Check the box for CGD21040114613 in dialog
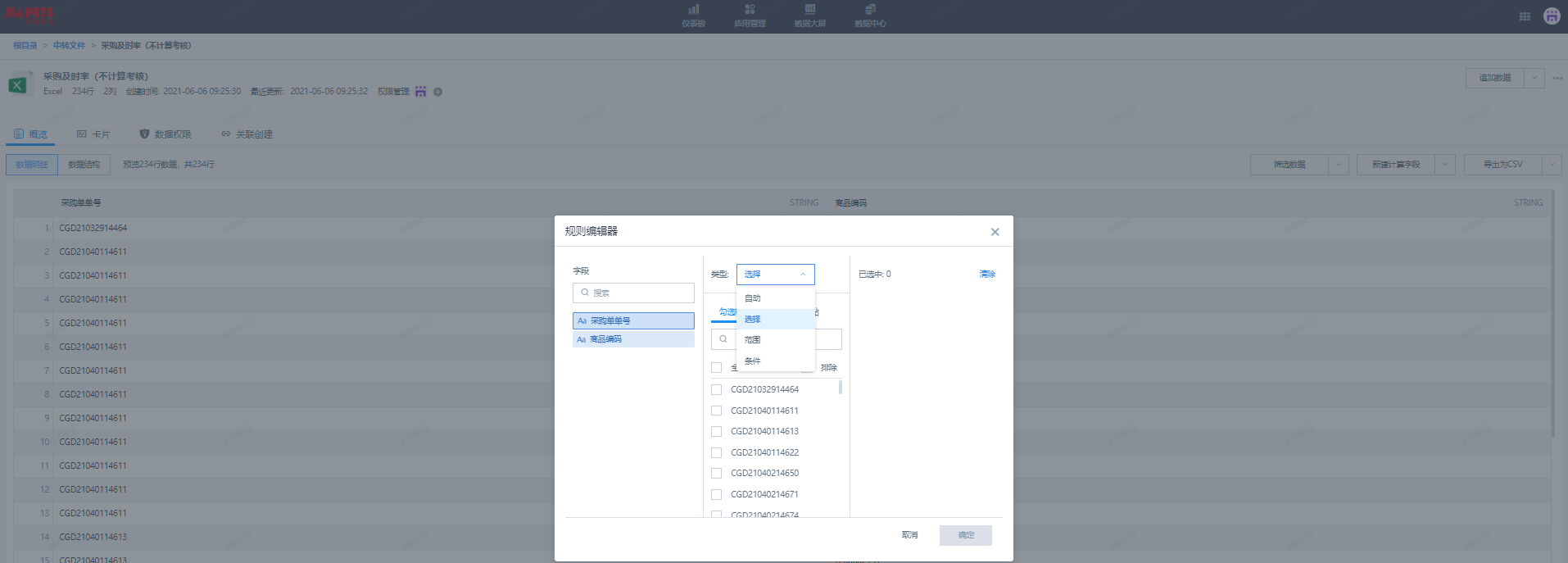The image size is (1568, 563). click(716, 431)
